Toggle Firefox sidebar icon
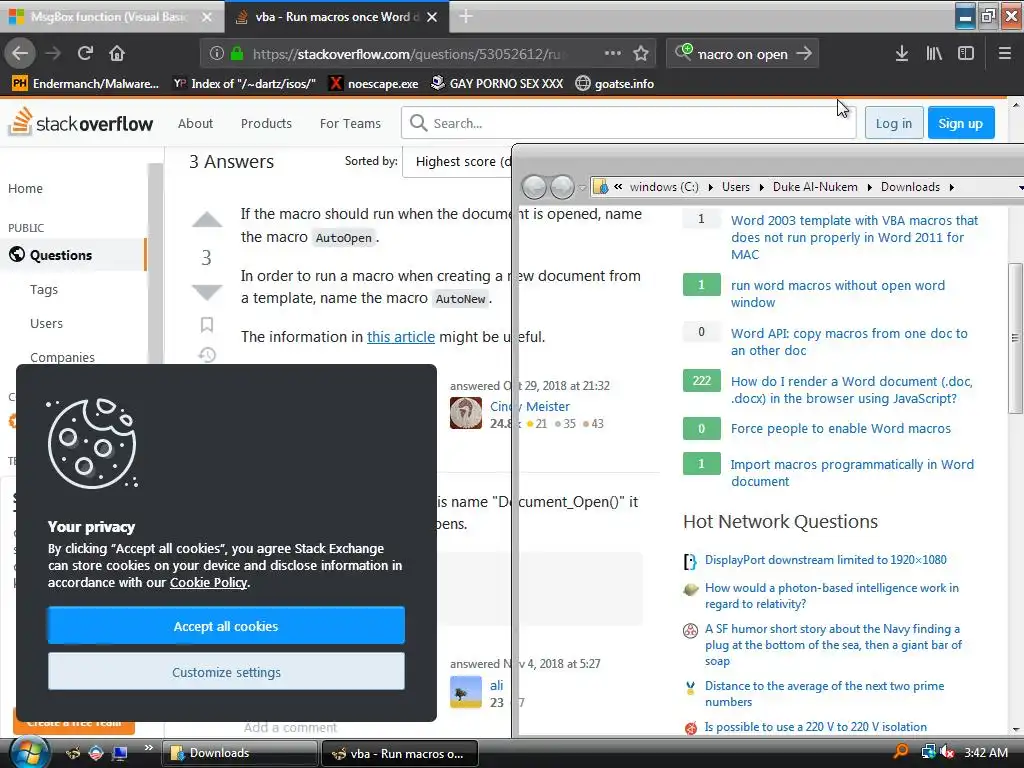This screenshot has height=768, width=1024. [966, 54]
